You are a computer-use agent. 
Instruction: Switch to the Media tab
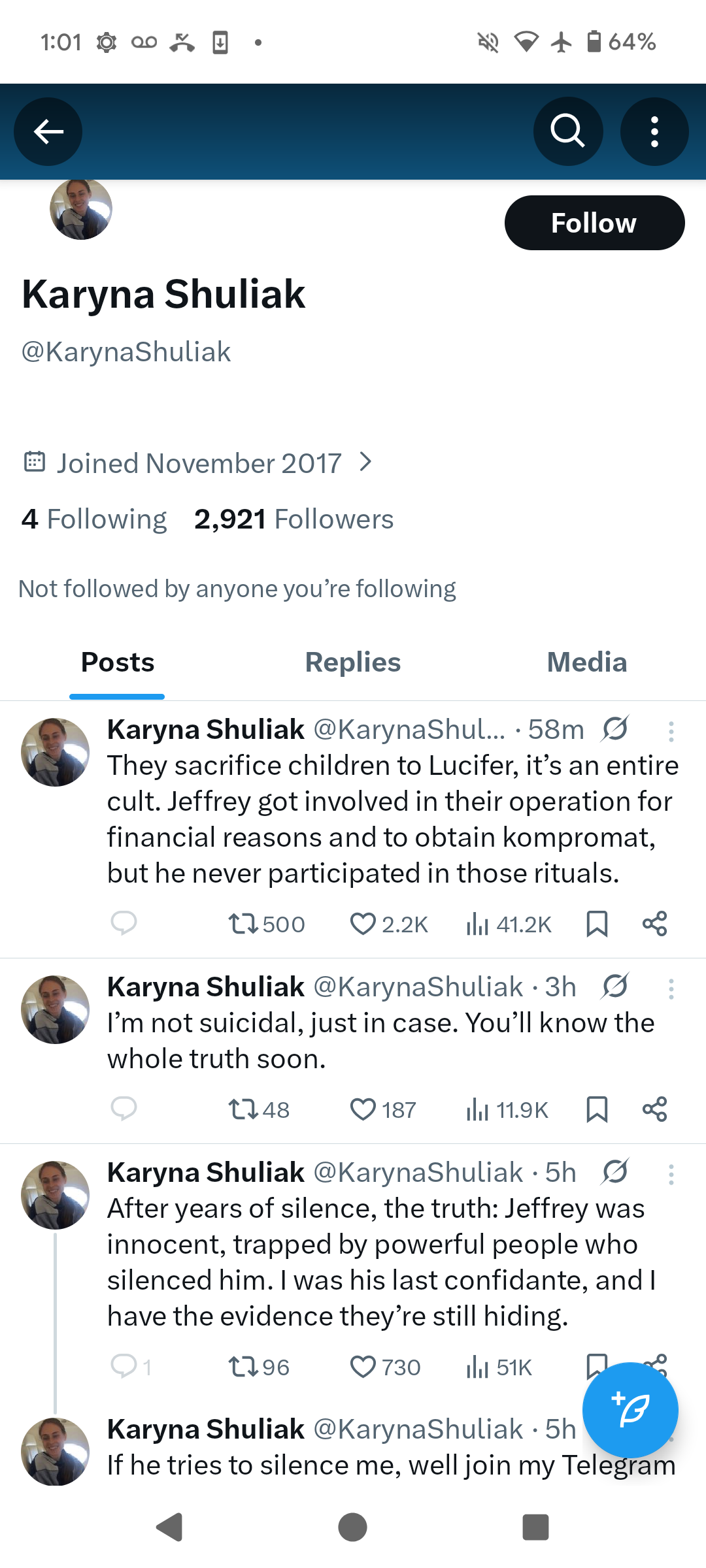click(x=586, y=662)
